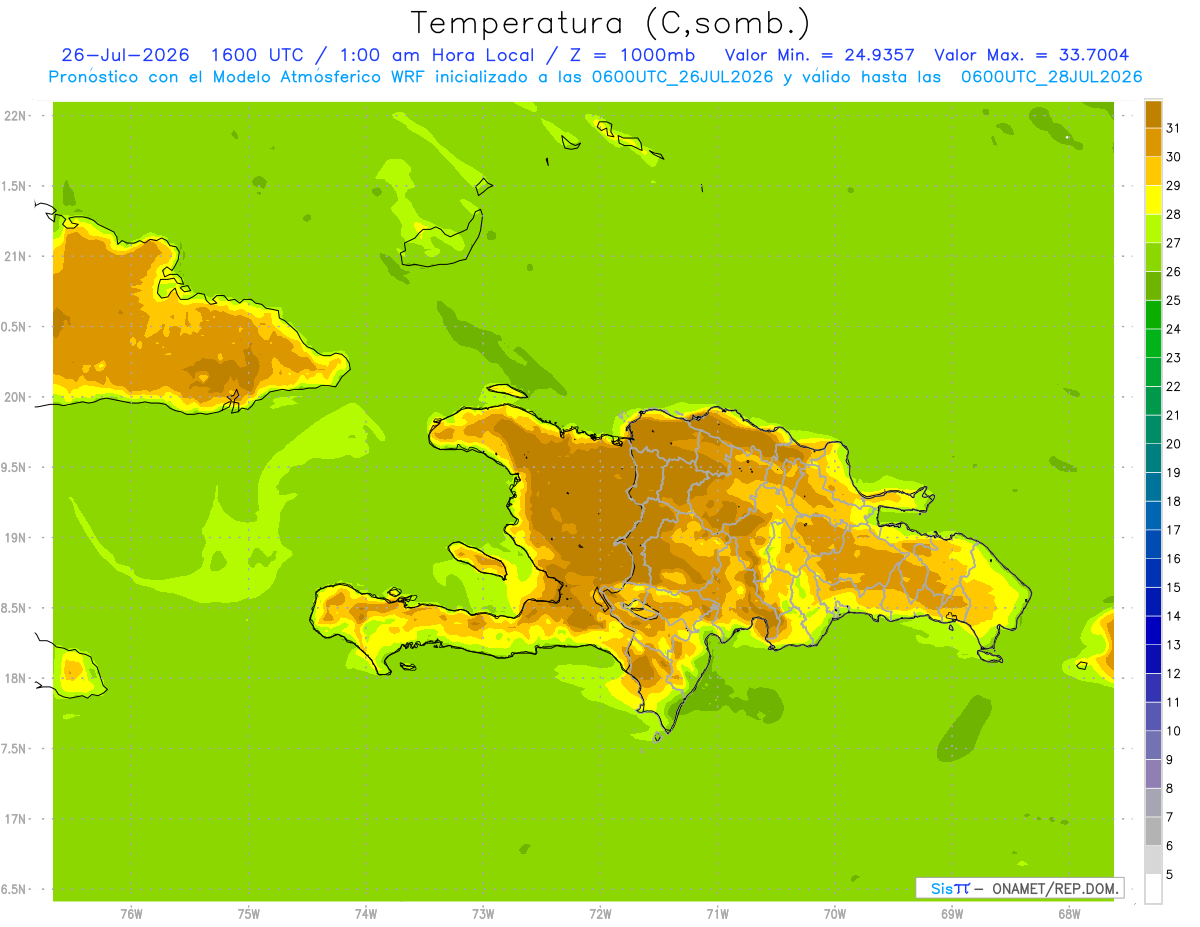Image resolution: width=1200 pixels, height=927 pixels.
Task: Click the "72W" longitude label
Action: point(600,914)
